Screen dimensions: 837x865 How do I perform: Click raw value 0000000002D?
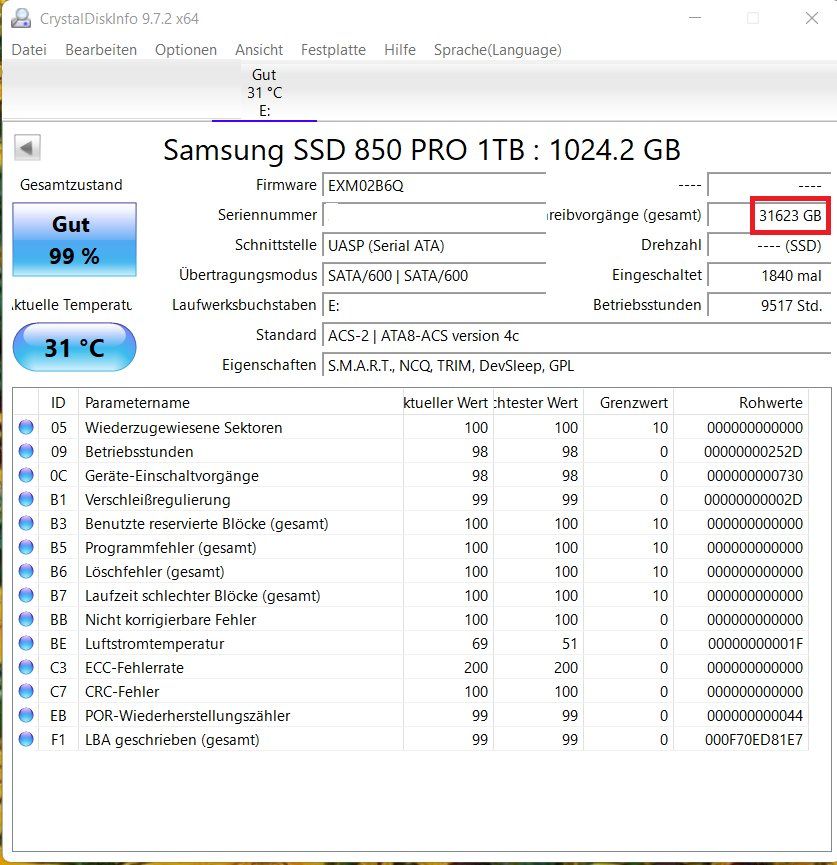click(x=753, y=500)
